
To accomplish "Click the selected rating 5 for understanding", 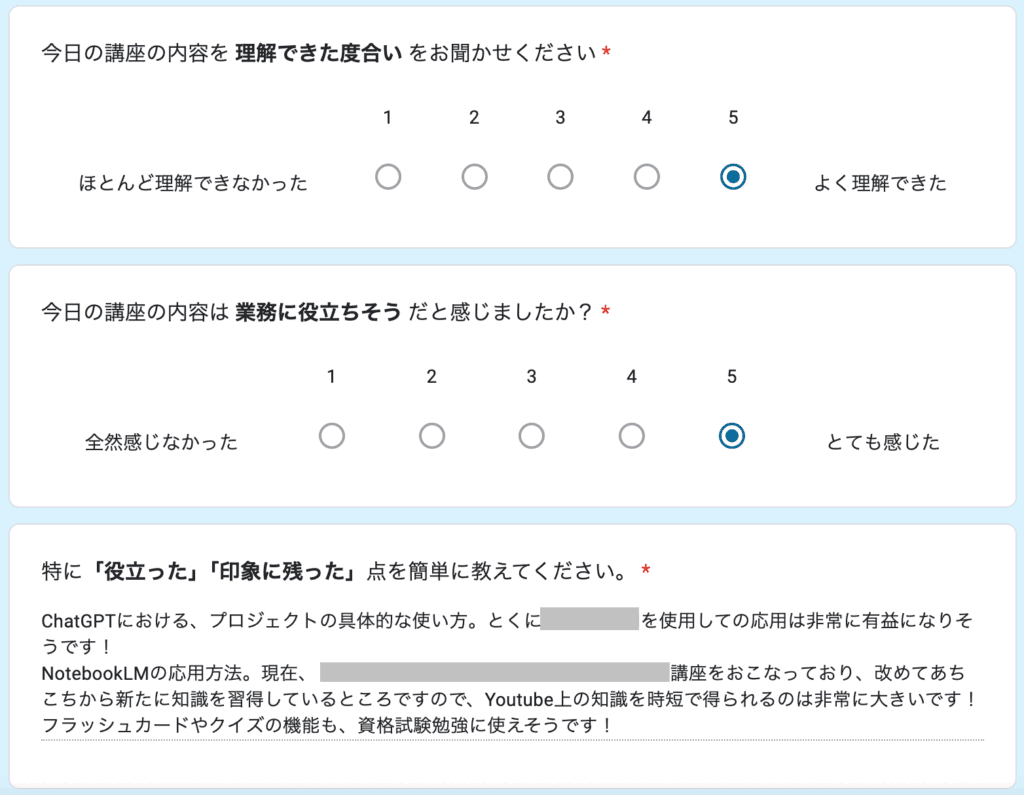I will click(732, 176).
